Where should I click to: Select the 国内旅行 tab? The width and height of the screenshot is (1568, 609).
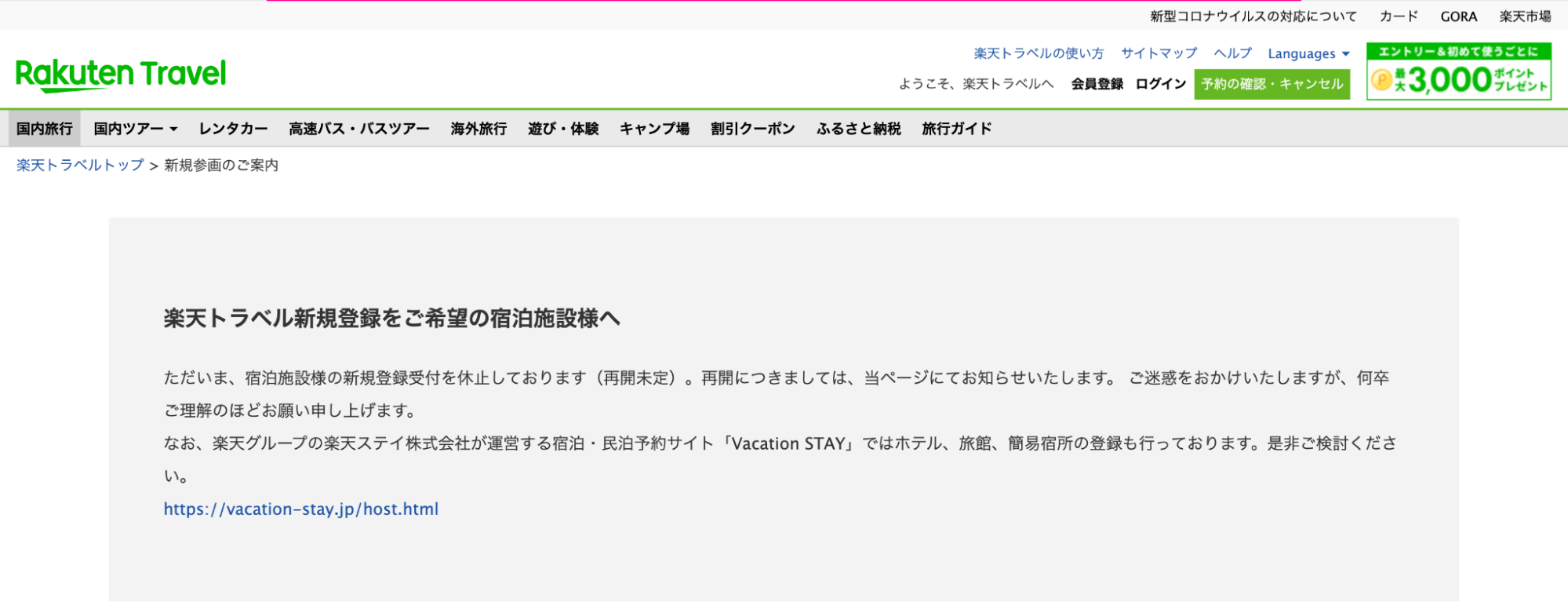pyautogui.click(x=45, y=129)
